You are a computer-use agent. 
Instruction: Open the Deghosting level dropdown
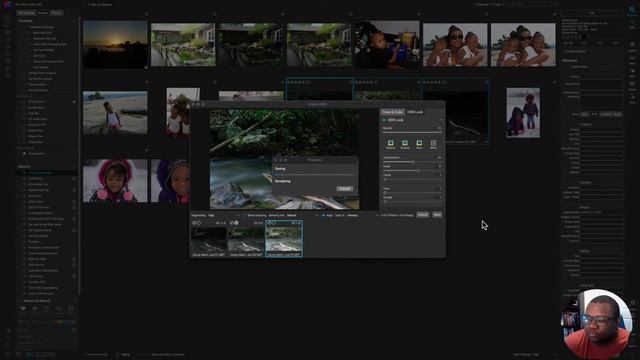[224, 215]
